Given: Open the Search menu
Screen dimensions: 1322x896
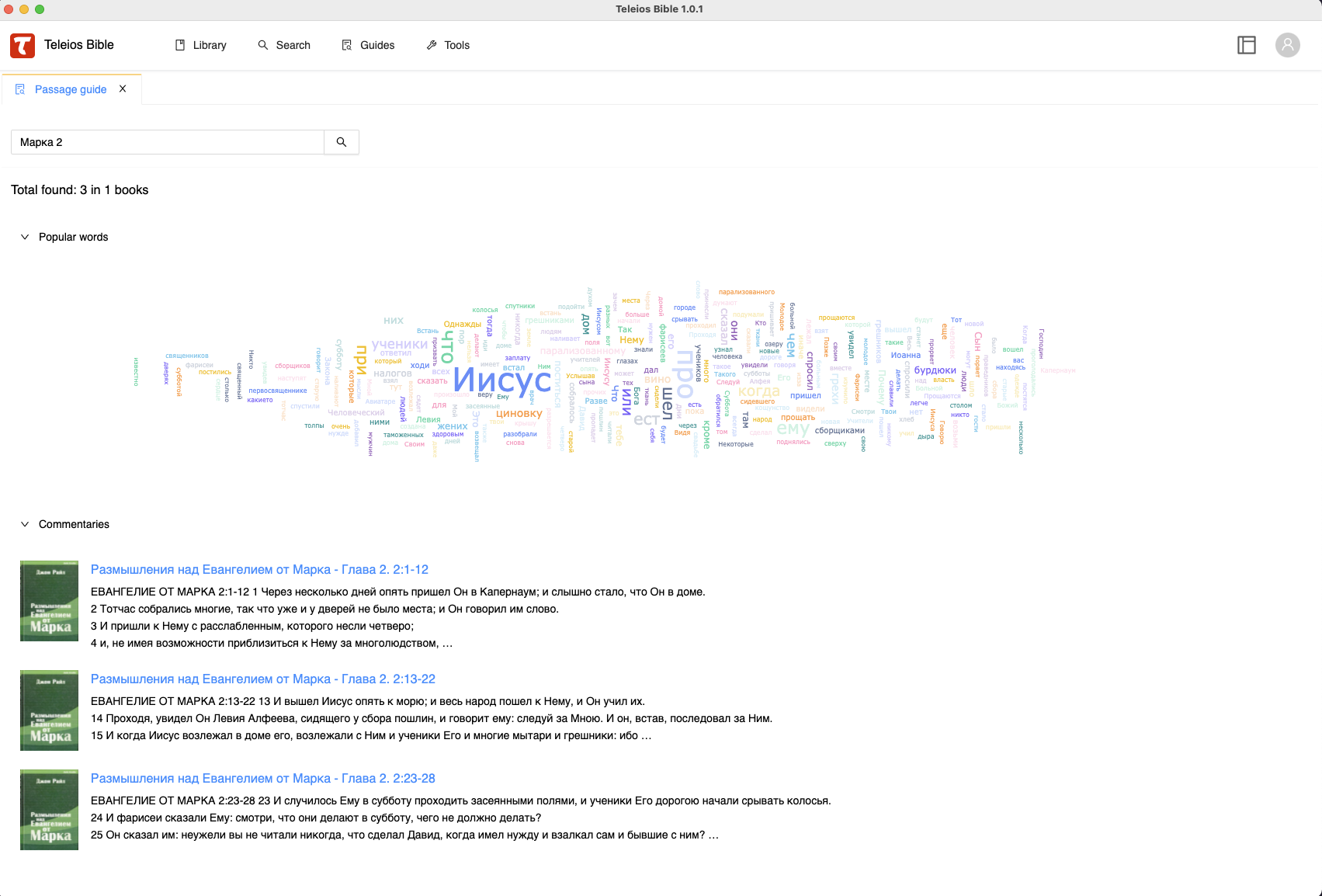Looking at the screenshot, I should (x=284, y=45).
